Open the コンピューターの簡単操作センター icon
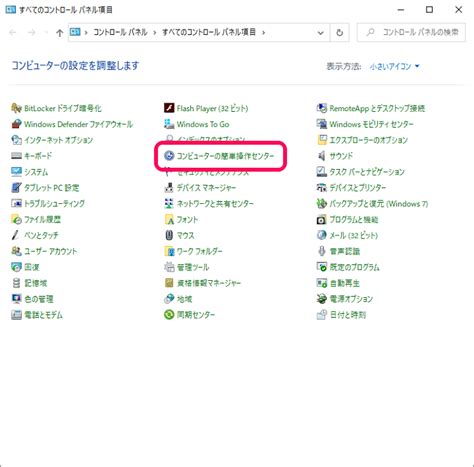 click(x=169, y=156)
